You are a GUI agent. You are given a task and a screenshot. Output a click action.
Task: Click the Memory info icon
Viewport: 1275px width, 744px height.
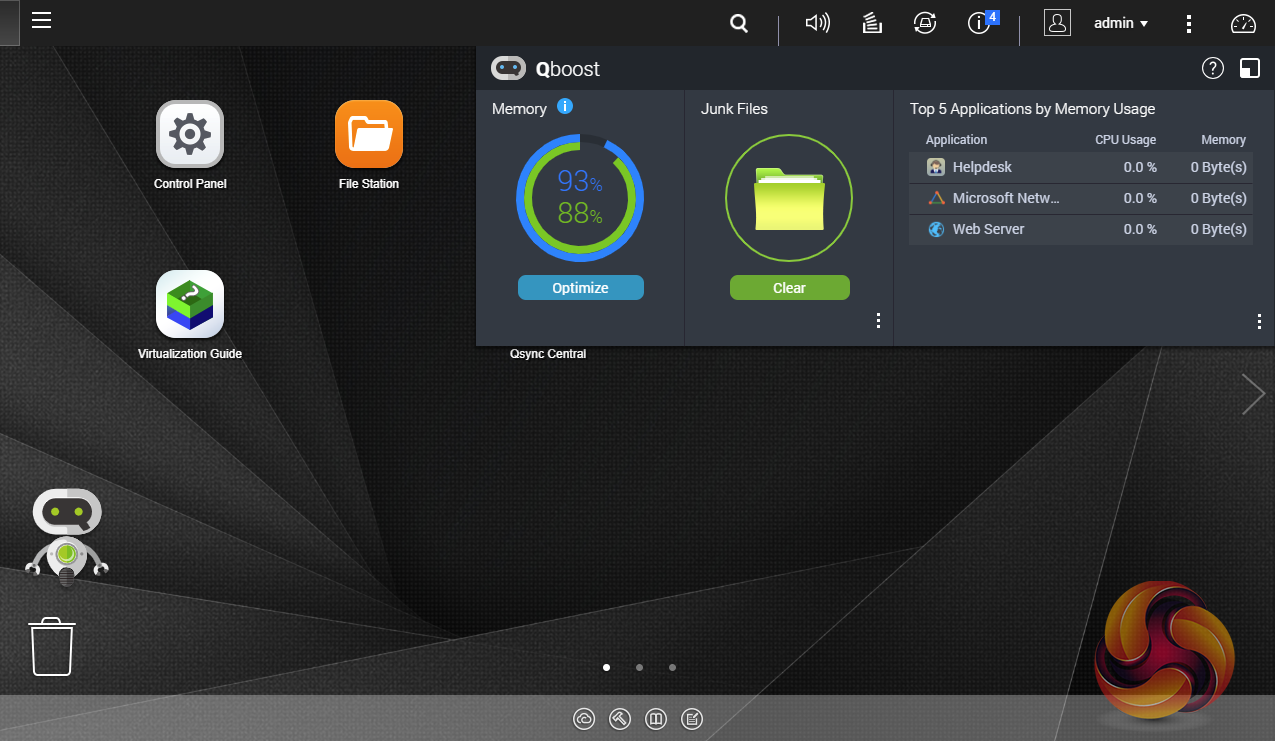[565, 106]
